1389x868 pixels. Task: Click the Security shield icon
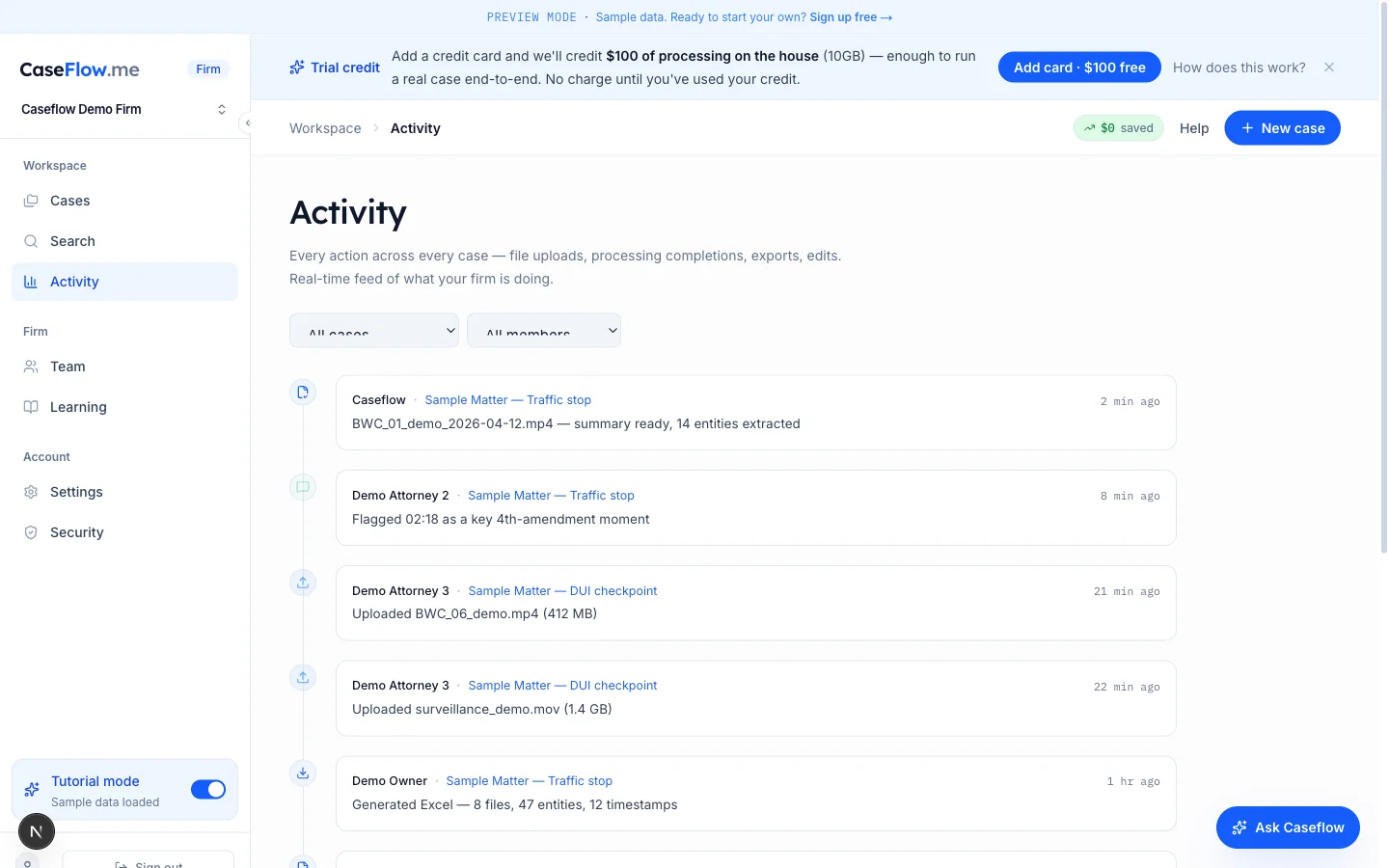tap(31, 532)
